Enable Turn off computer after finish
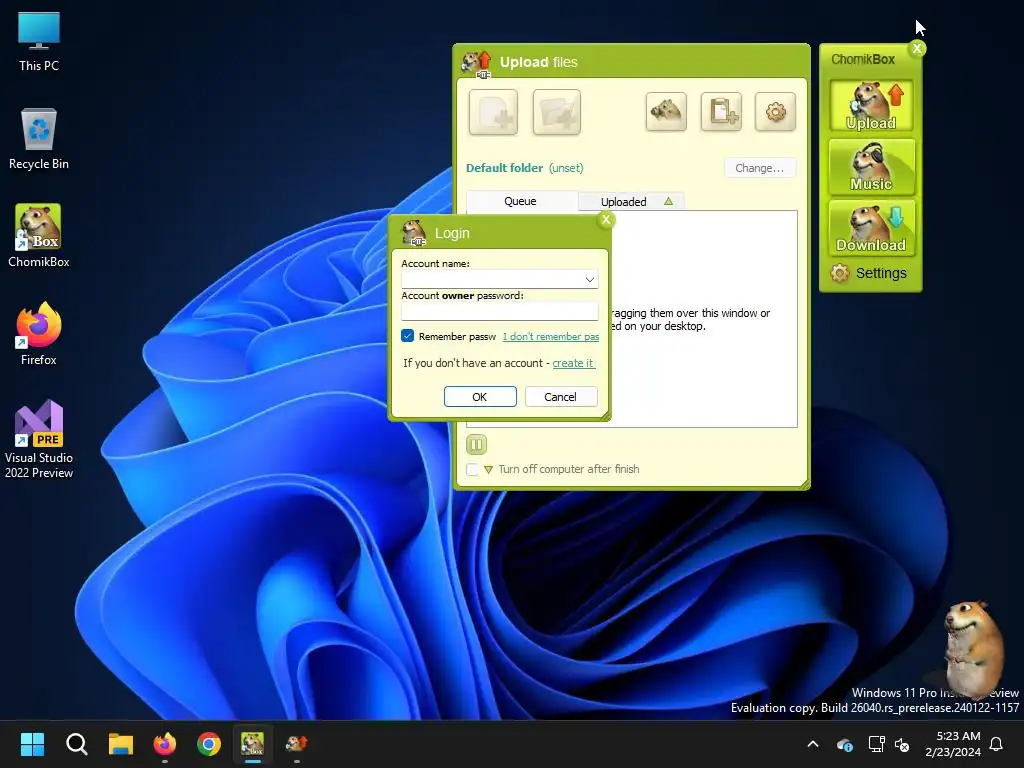The width and height of the screenshot is (1024, 768). coord(472,469)
